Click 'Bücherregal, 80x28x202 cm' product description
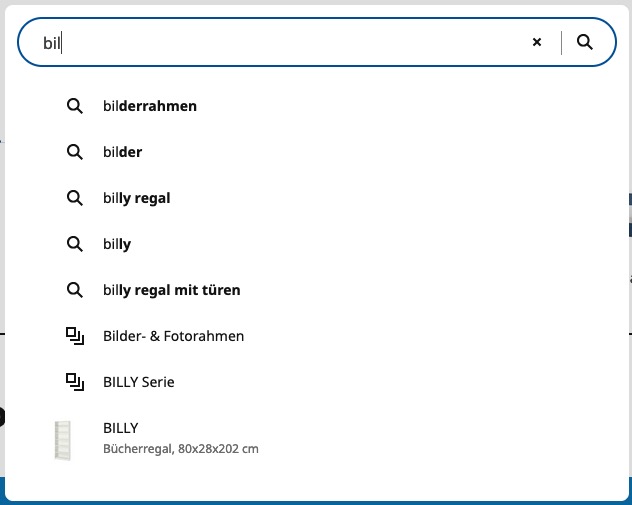This screenshot has height=505, width=632. pyautogui.click(x=181, y=449)
